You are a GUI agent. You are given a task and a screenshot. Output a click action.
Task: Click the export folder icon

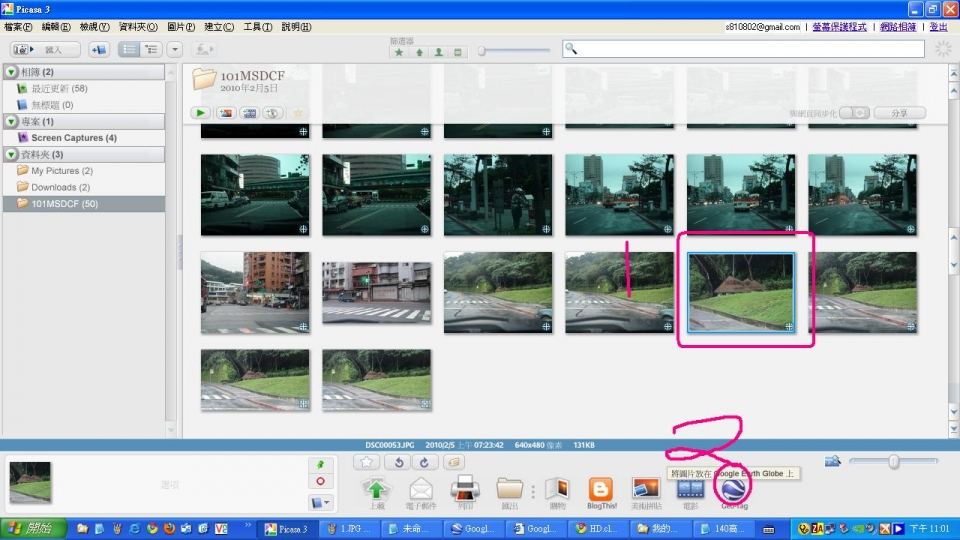pyautogui.click(x=510, y=488)
